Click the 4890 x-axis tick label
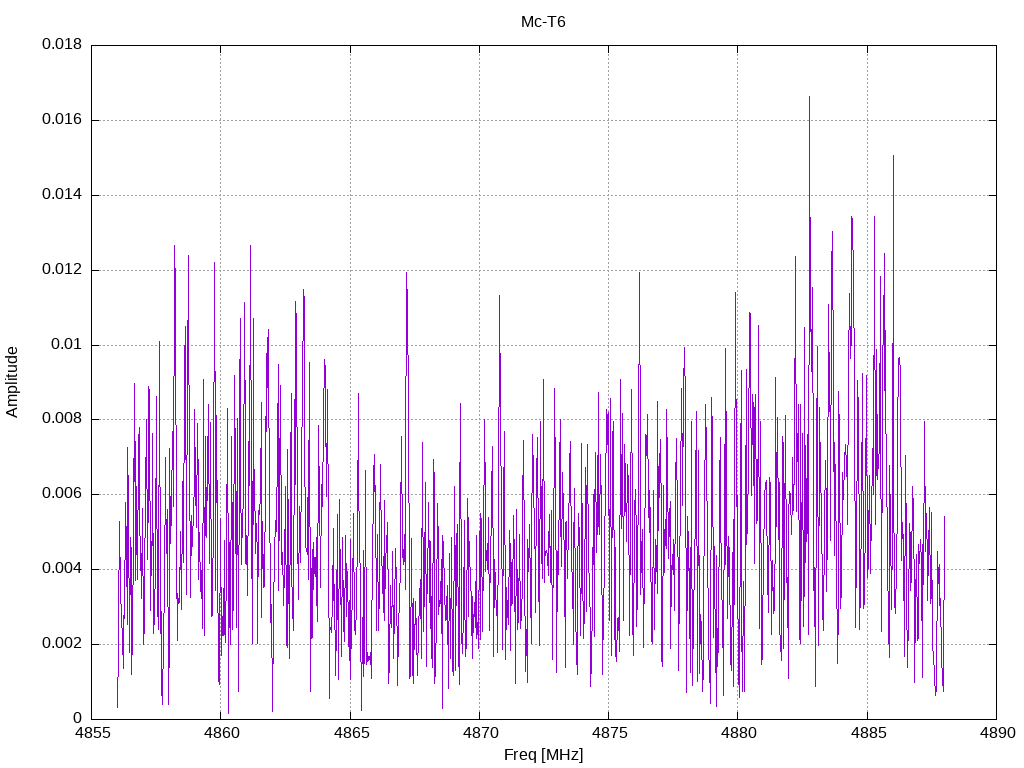This screenshot has width=1024, height=768. (995, 733)
